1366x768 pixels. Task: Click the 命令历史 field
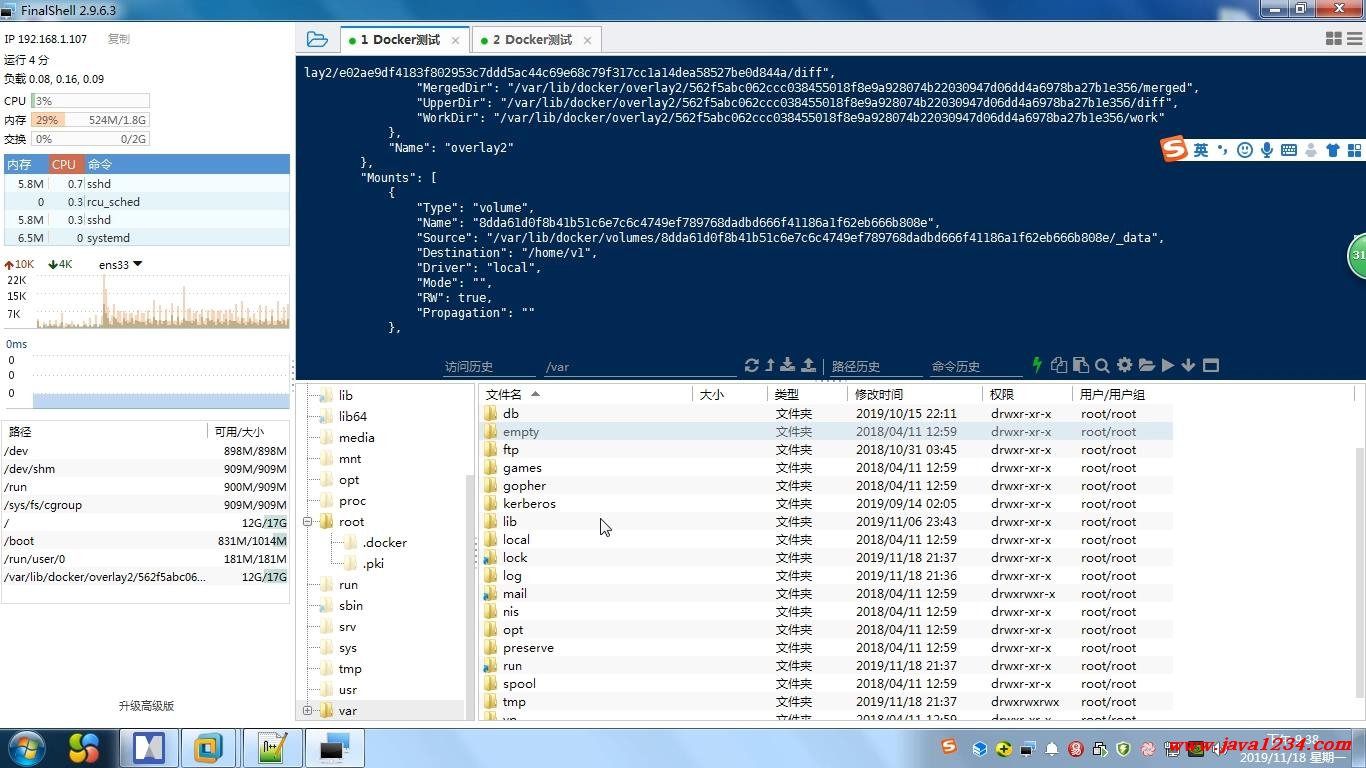975,367
